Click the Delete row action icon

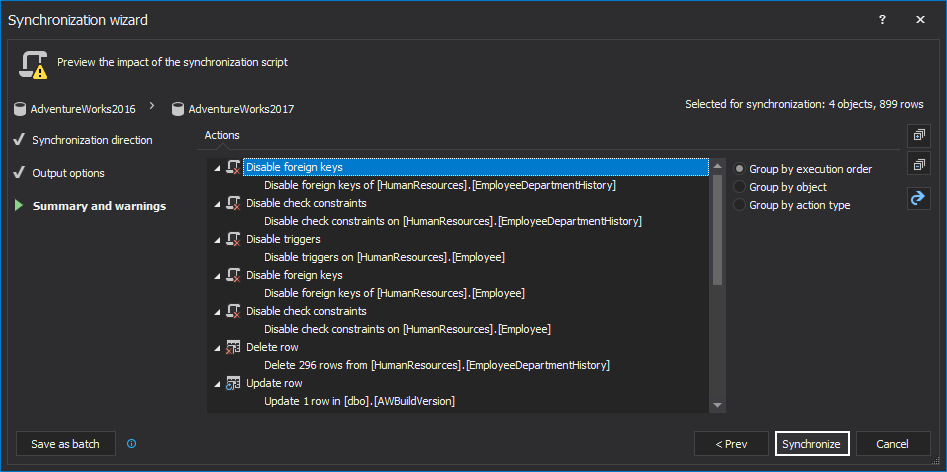(233, 347)
